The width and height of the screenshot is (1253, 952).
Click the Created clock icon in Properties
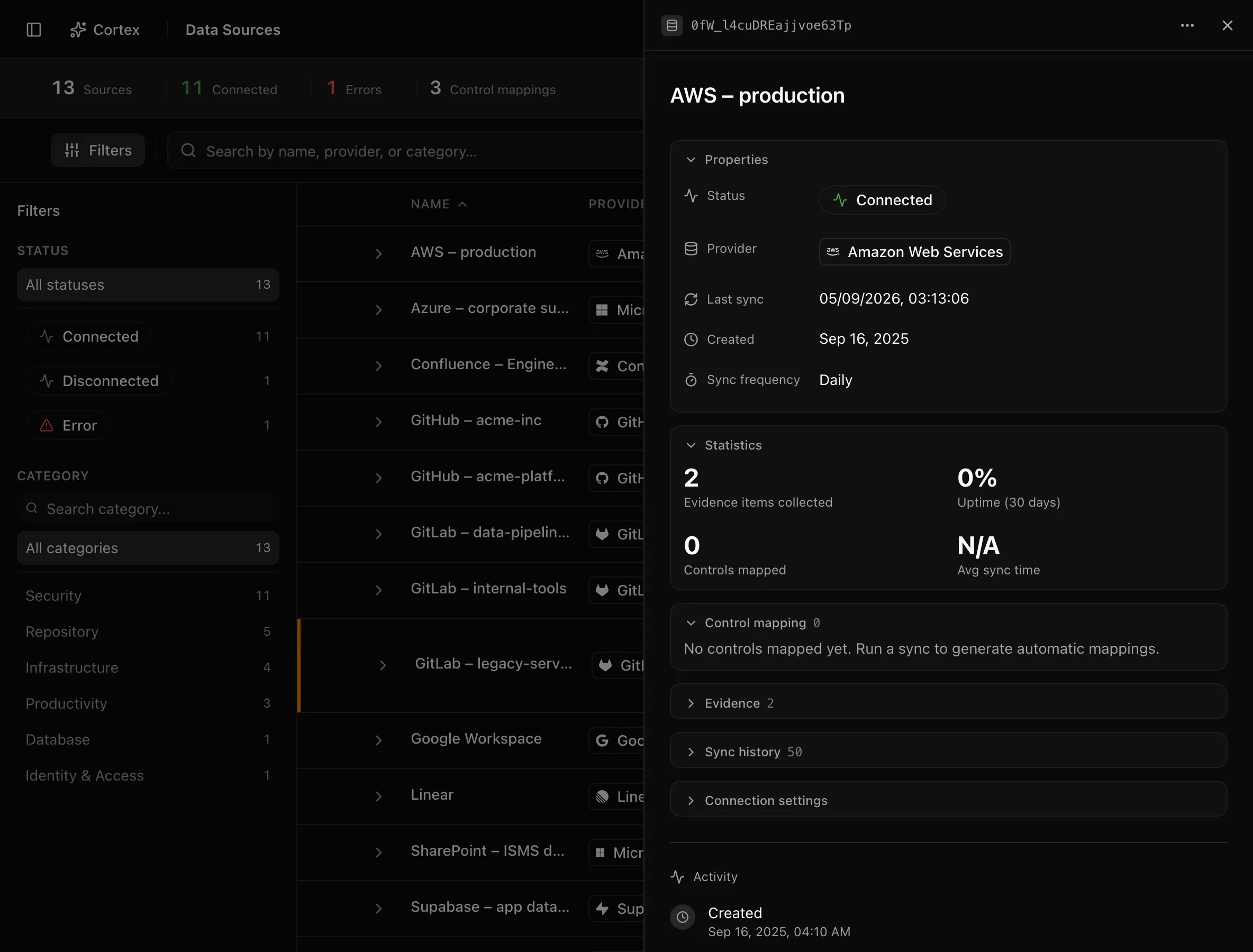[691, 340]
